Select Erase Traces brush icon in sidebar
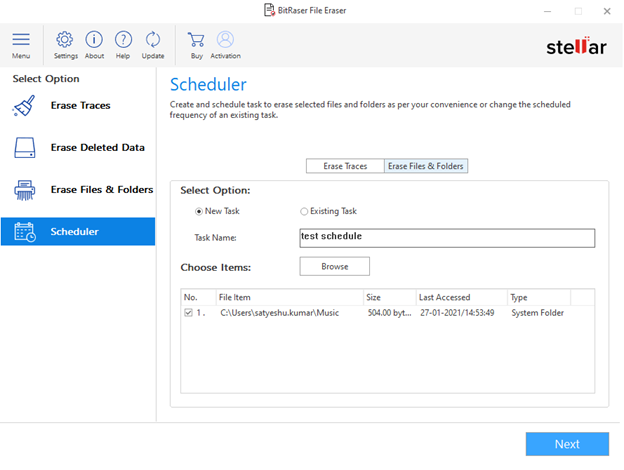This screenshot has width=624, height=470. pyautogui.click(x=24, y=106)
